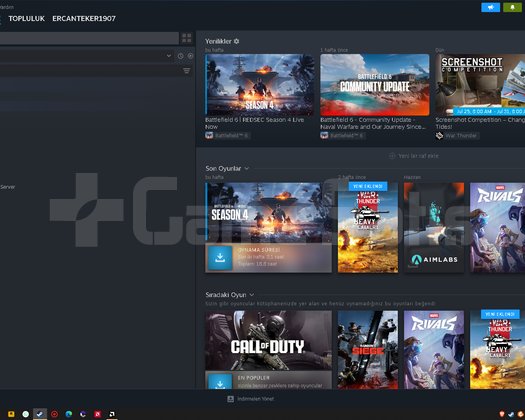The height and width of the screenshot is (420, 525).
Task: Click the Steam taskbar icon
Action: click(x=40, y=414)
